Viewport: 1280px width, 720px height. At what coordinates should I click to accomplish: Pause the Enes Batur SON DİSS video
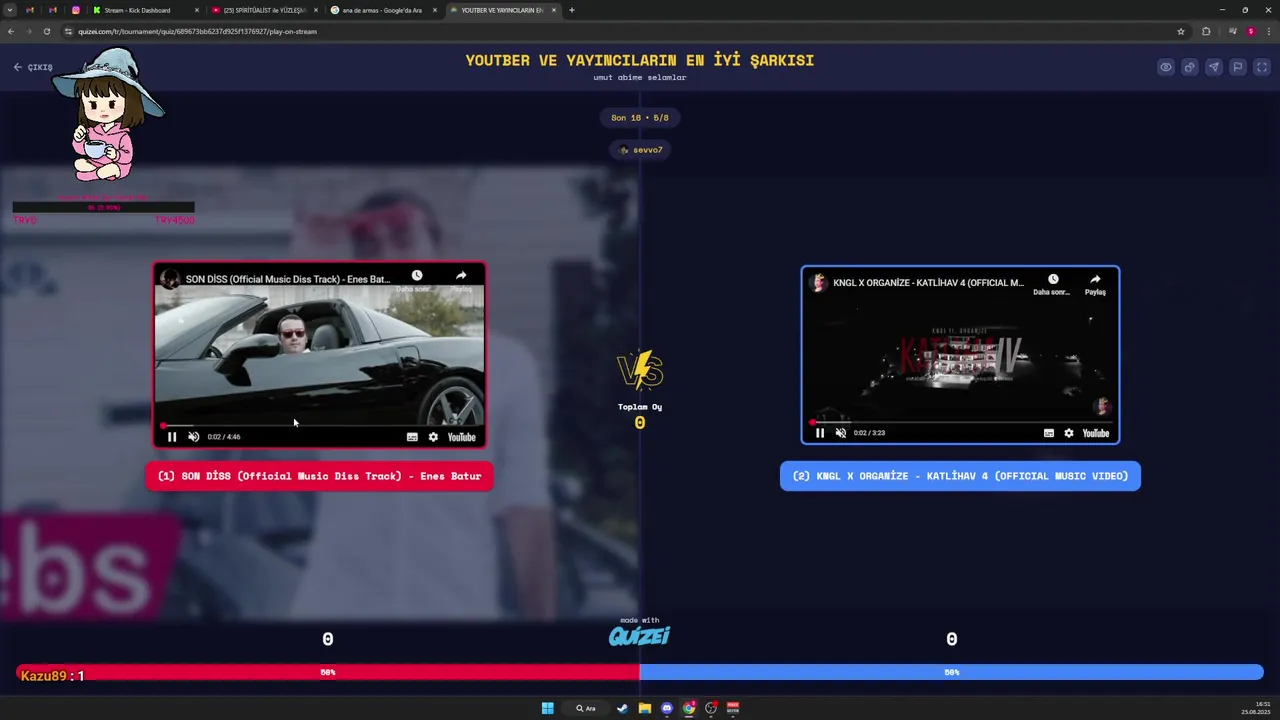click(172, 437)
